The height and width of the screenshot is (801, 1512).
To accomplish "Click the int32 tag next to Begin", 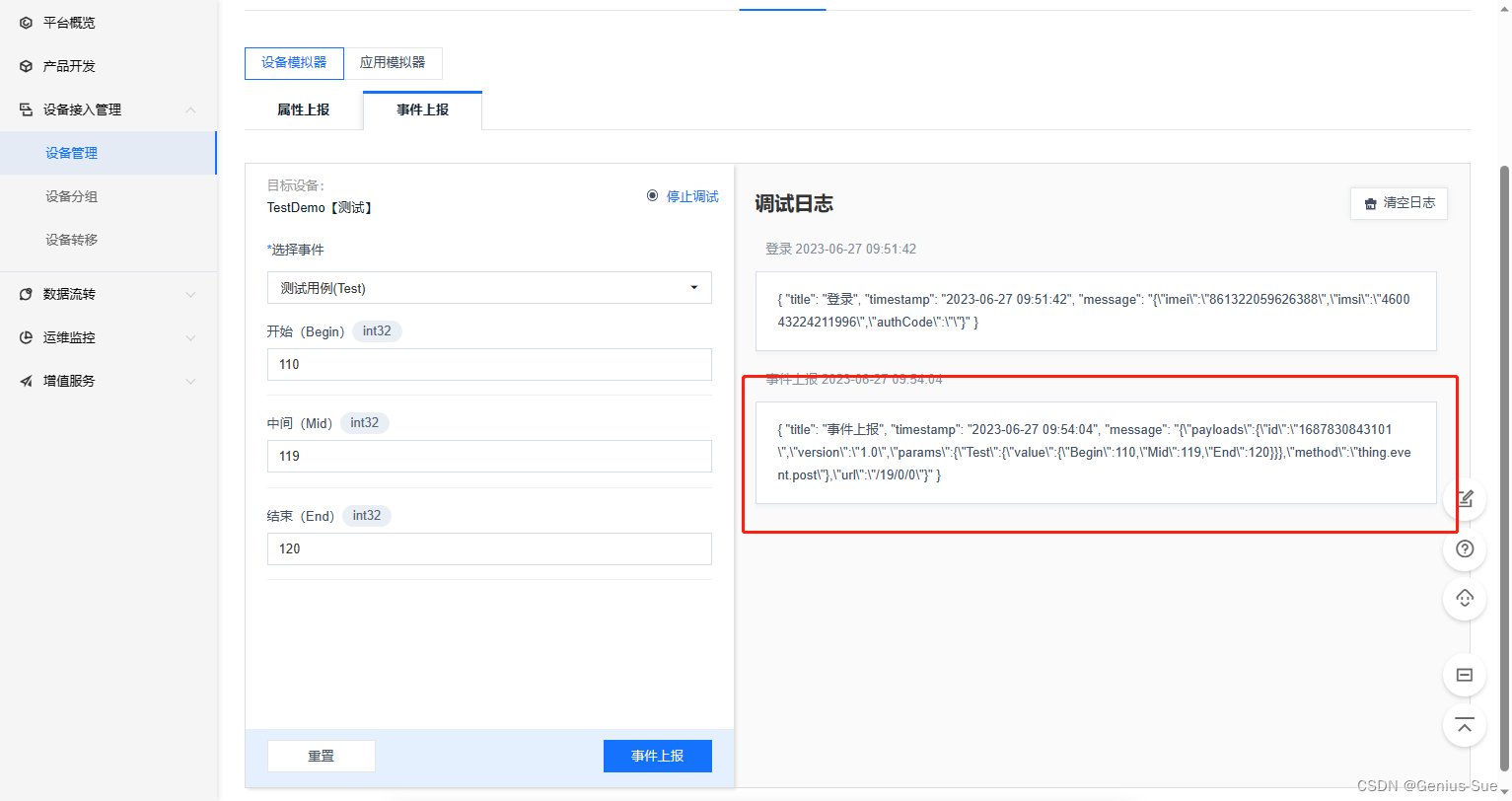I will [377, 331].
